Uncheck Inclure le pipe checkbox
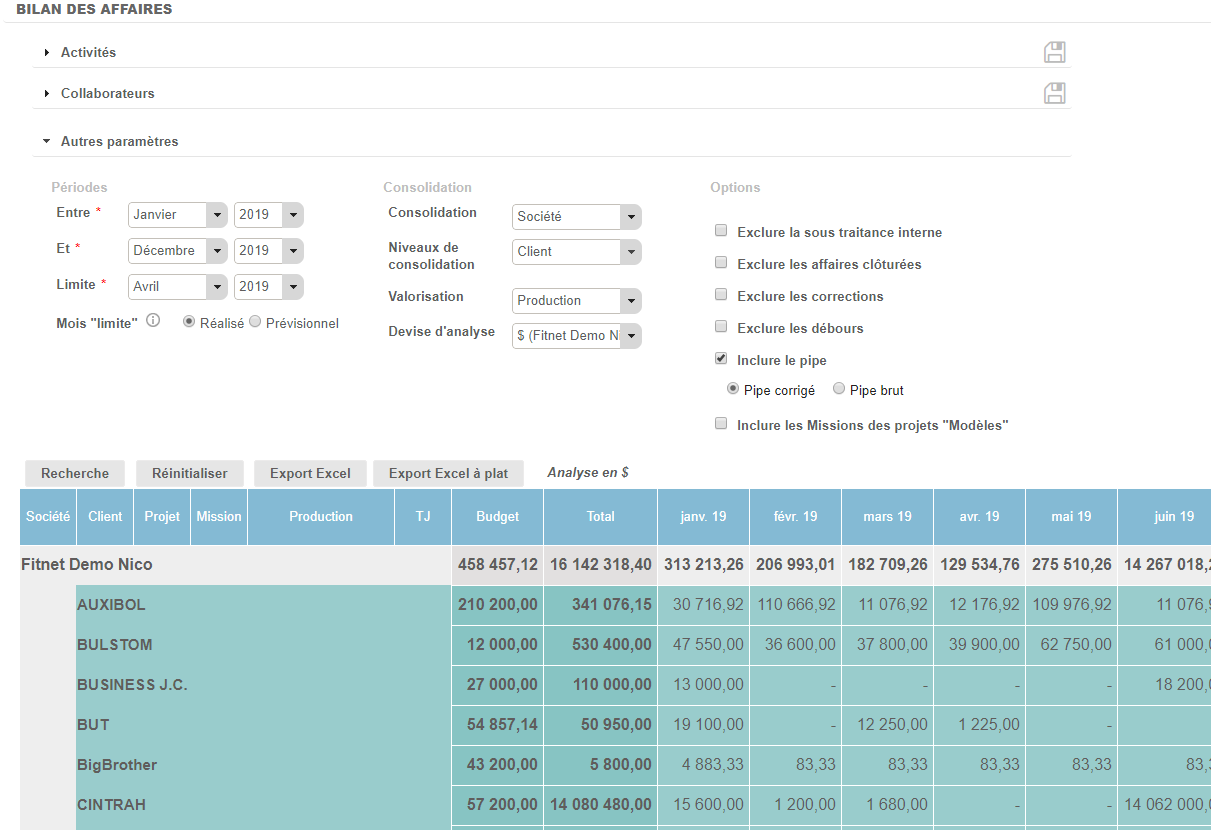 721,358
